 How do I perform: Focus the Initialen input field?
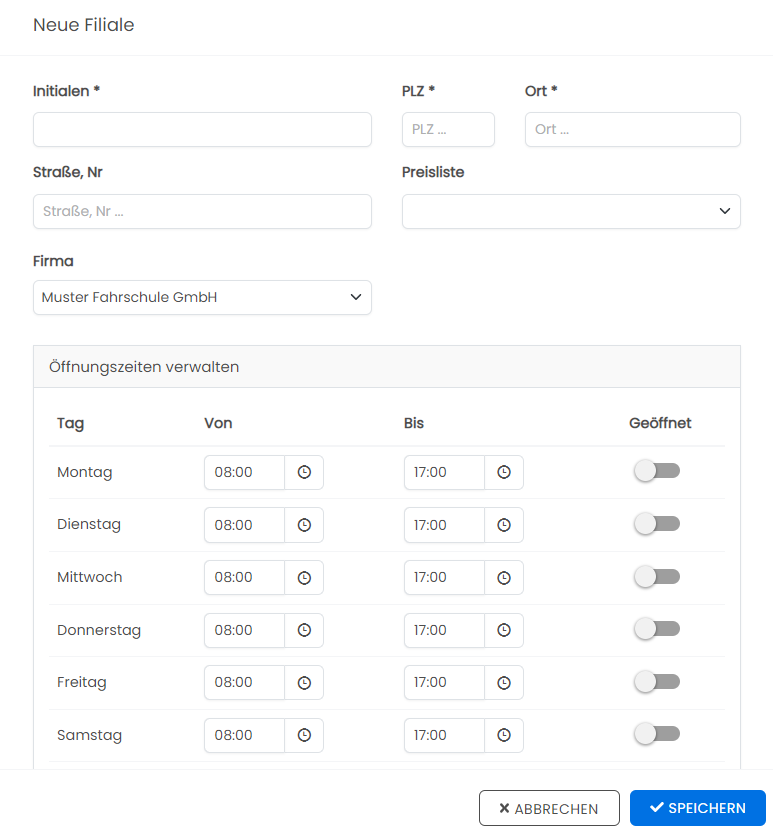click(x=202, y=129)
